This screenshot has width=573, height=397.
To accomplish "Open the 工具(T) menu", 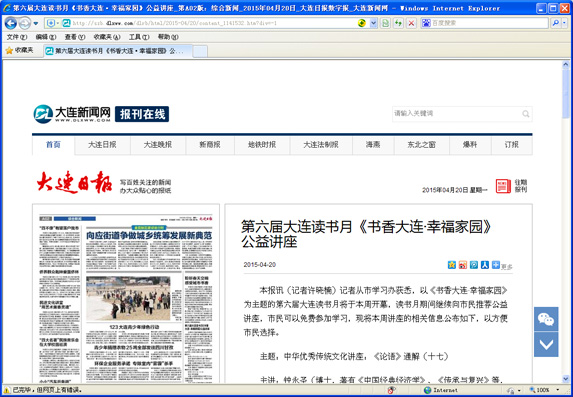I will 139,37.
